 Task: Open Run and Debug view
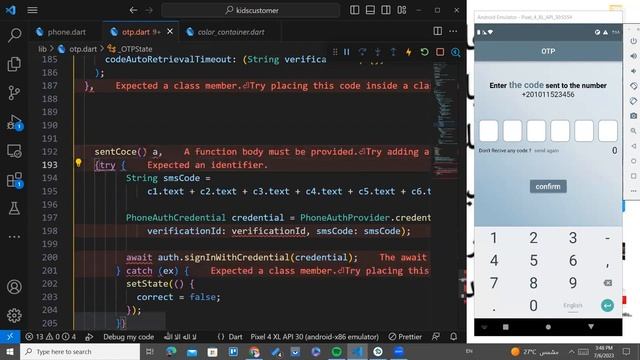(x=14, y=122)
